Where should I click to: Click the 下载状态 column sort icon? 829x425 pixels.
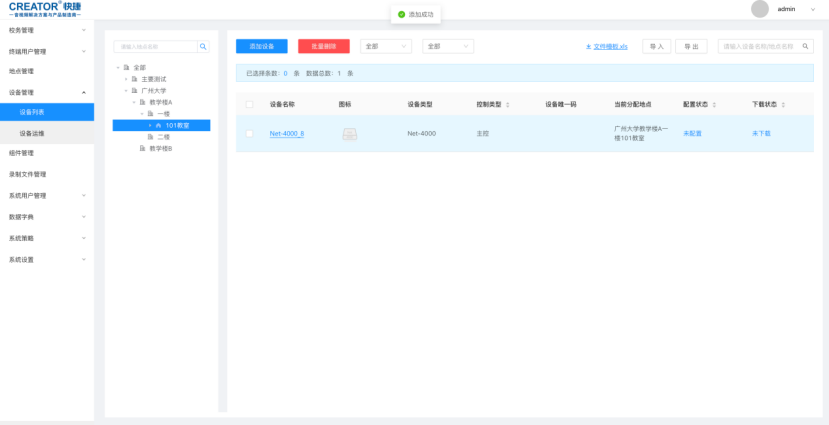coord(783,104)
